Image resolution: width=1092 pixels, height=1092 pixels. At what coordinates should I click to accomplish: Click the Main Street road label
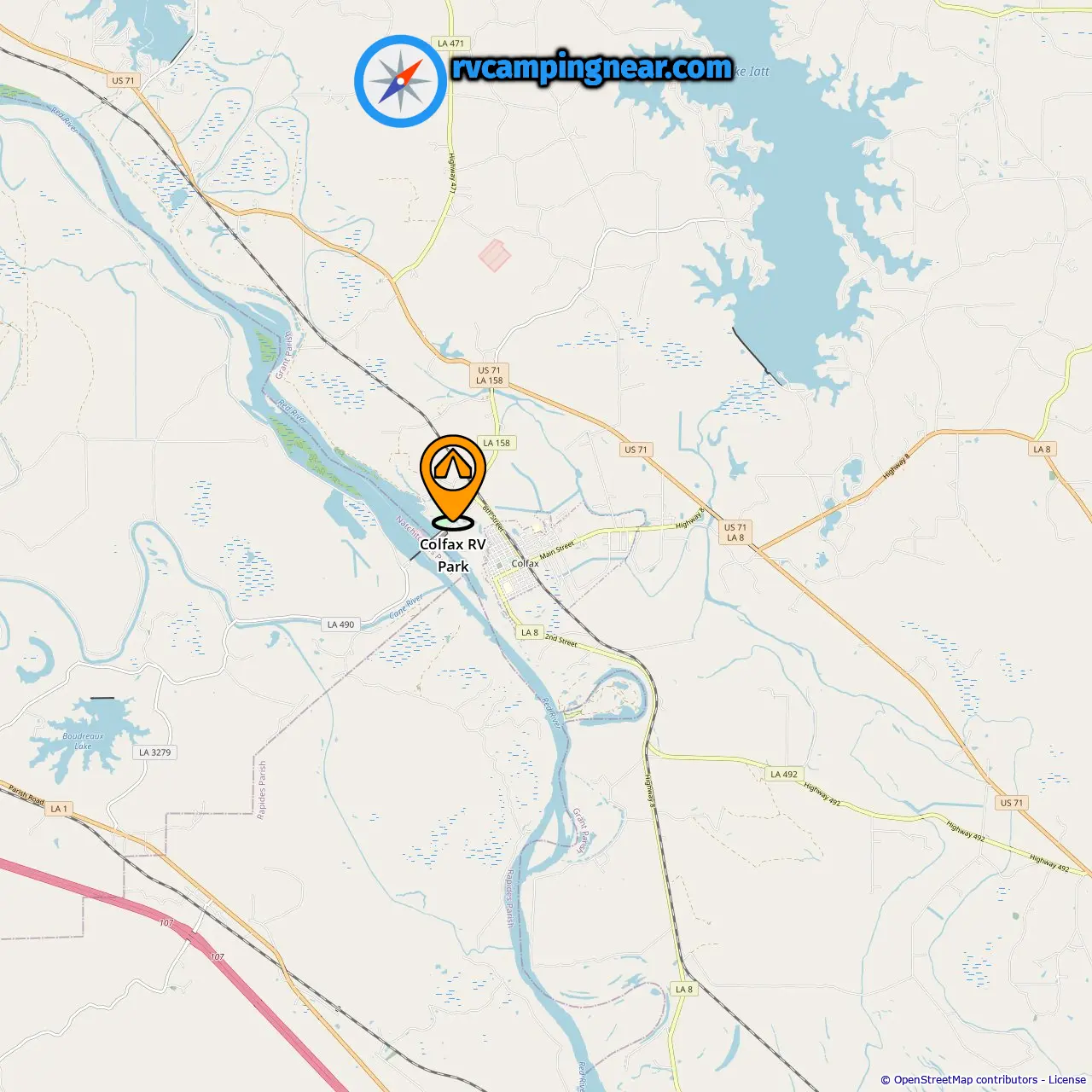click(557, 549)
